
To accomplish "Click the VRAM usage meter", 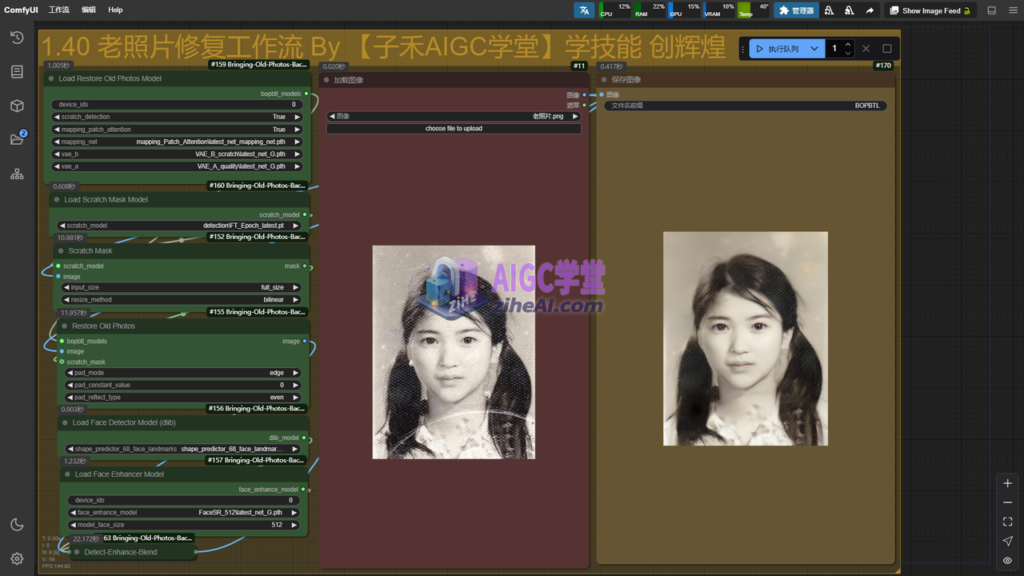I will [719, 10].
